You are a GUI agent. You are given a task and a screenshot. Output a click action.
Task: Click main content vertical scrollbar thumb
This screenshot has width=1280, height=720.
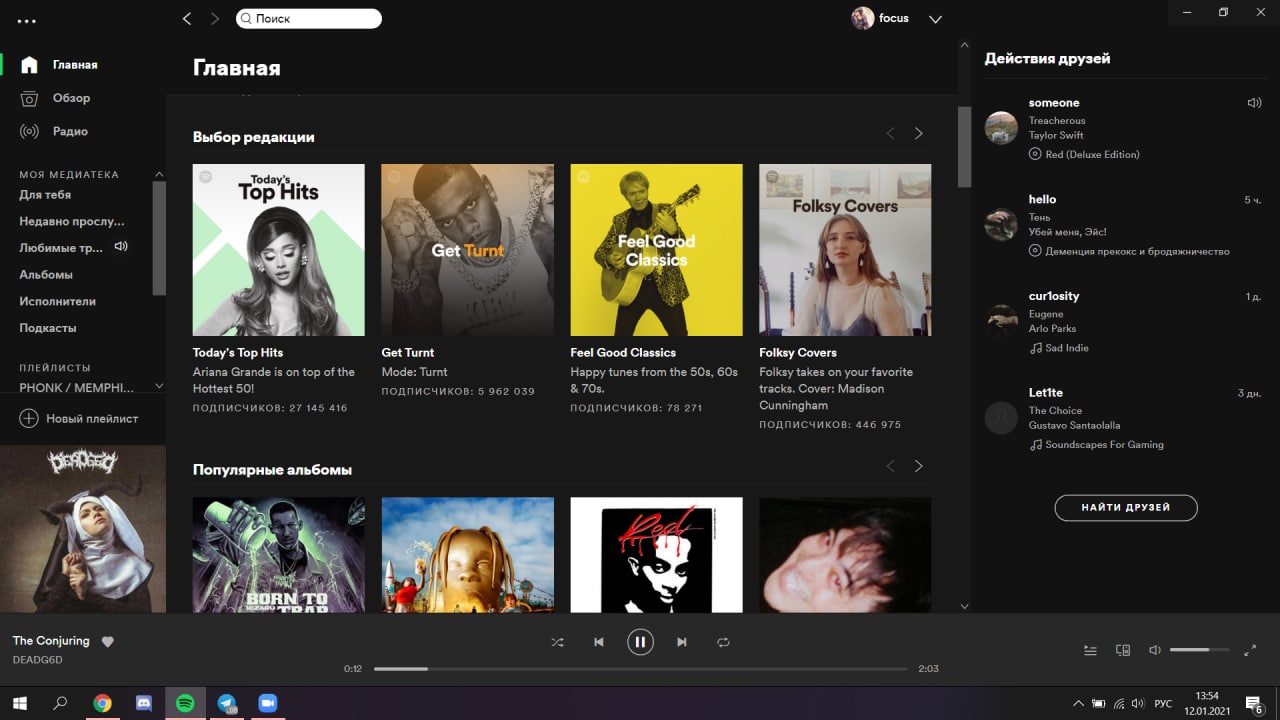click(x=964, y=146)
